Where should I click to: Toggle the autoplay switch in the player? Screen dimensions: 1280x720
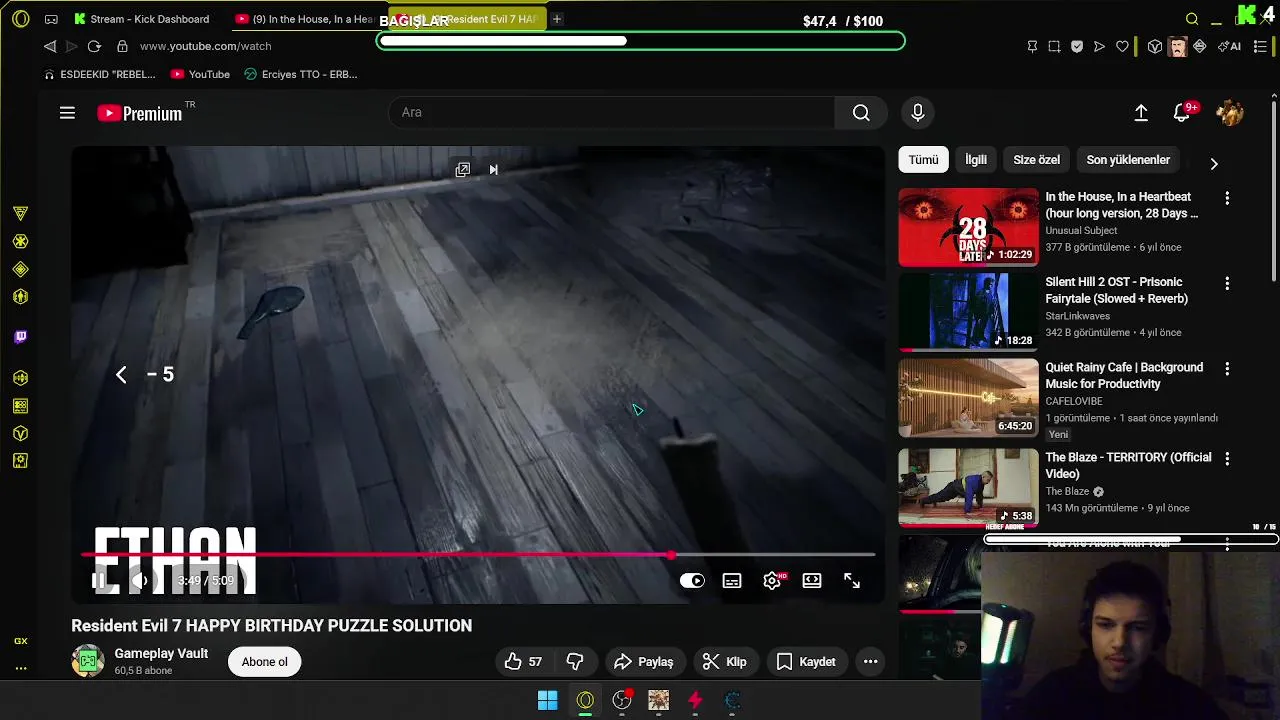pos(692,581)
